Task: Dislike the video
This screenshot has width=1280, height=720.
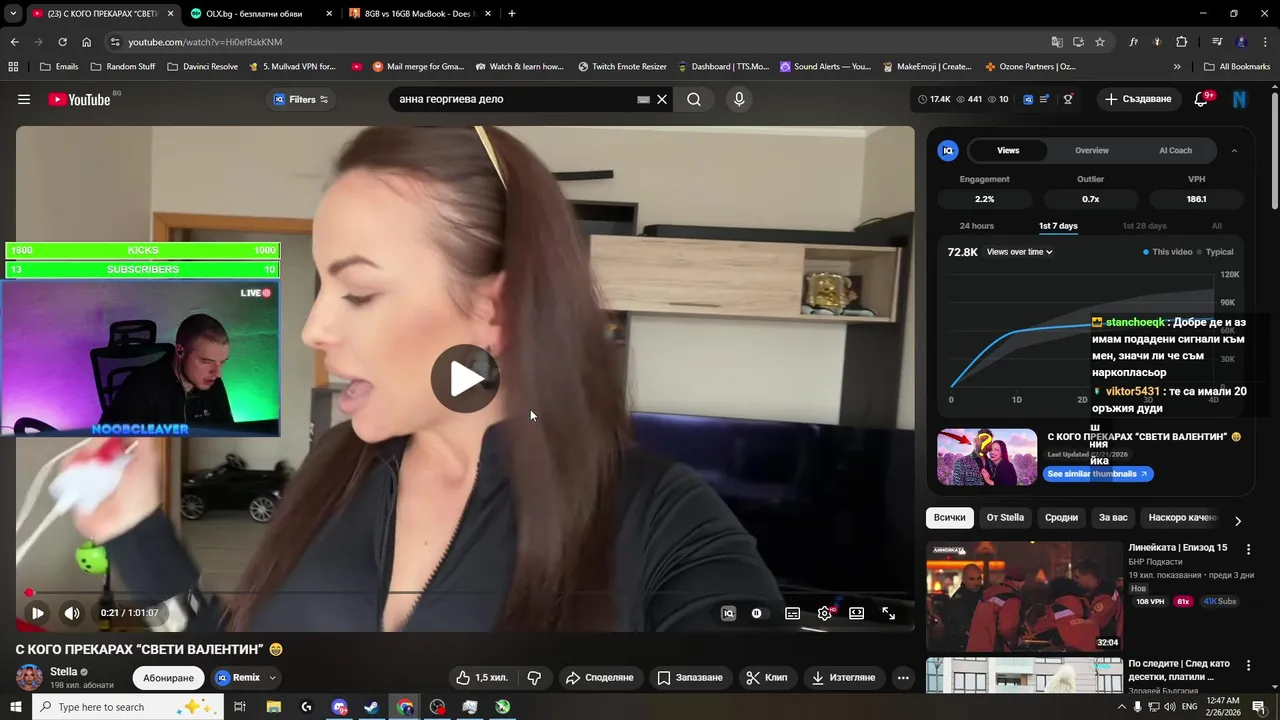Action: (534, 677)
